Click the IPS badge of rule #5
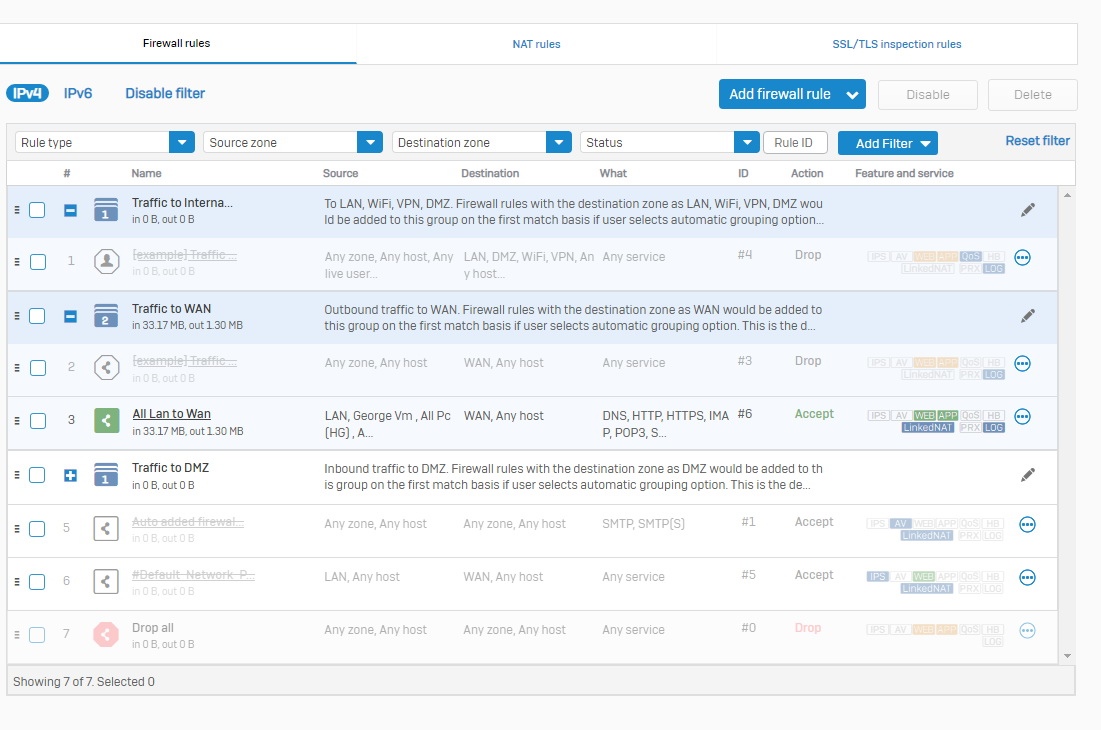1101x730 pixels. 877,576
